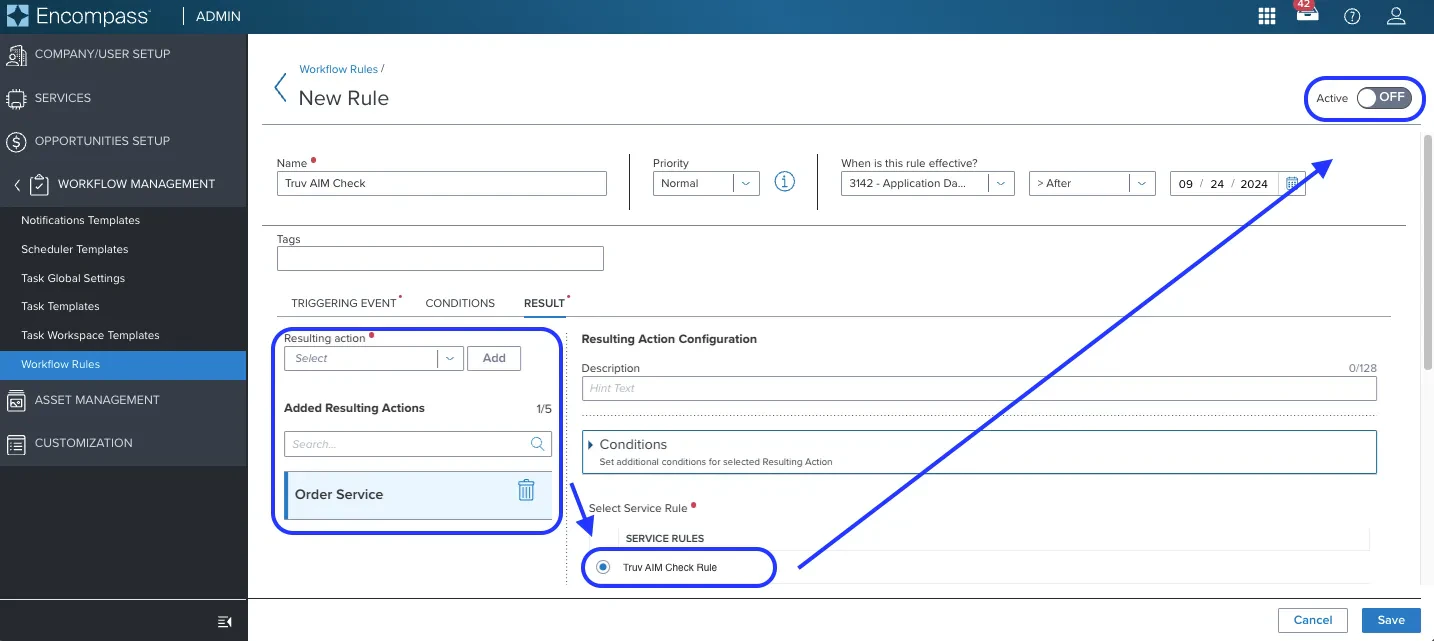Click the Save button
1434x641 pixels.
(x=1391, y=620)
